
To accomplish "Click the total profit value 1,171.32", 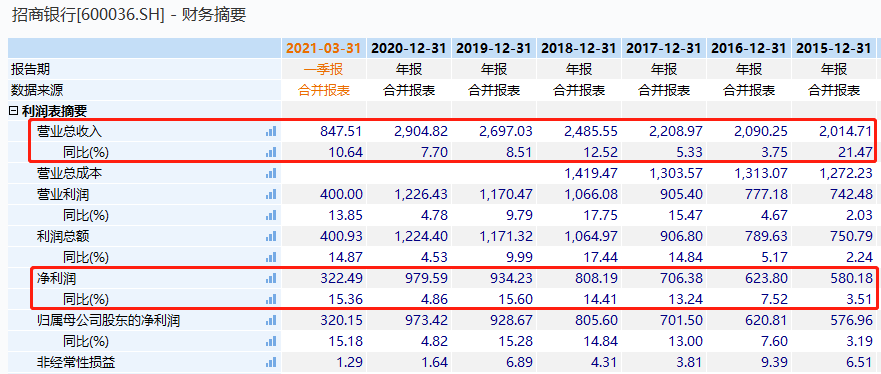I will pyautogui.click(x=506, y=236).
